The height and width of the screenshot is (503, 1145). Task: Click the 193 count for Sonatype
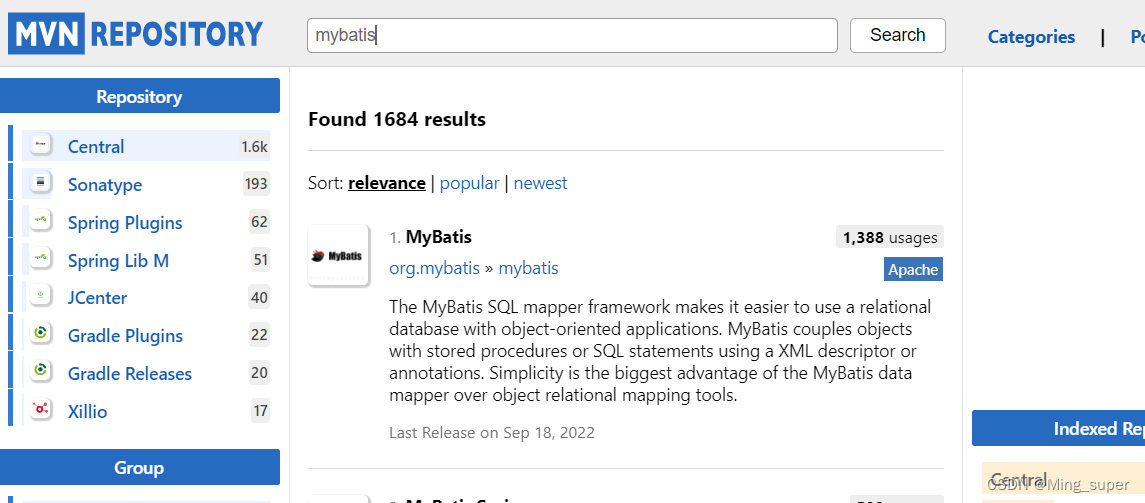click(256, 185)
